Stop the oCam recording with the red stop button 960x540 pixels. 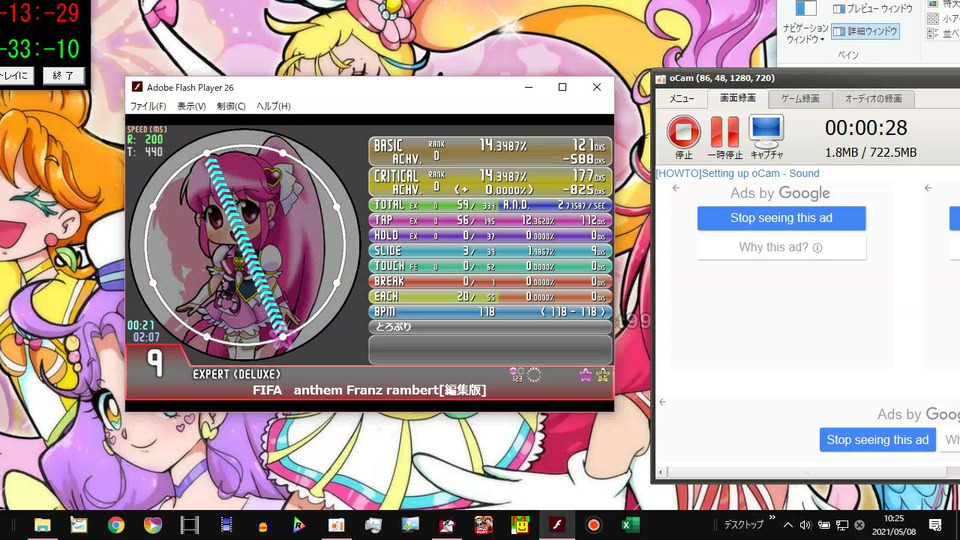pos(683,132)
